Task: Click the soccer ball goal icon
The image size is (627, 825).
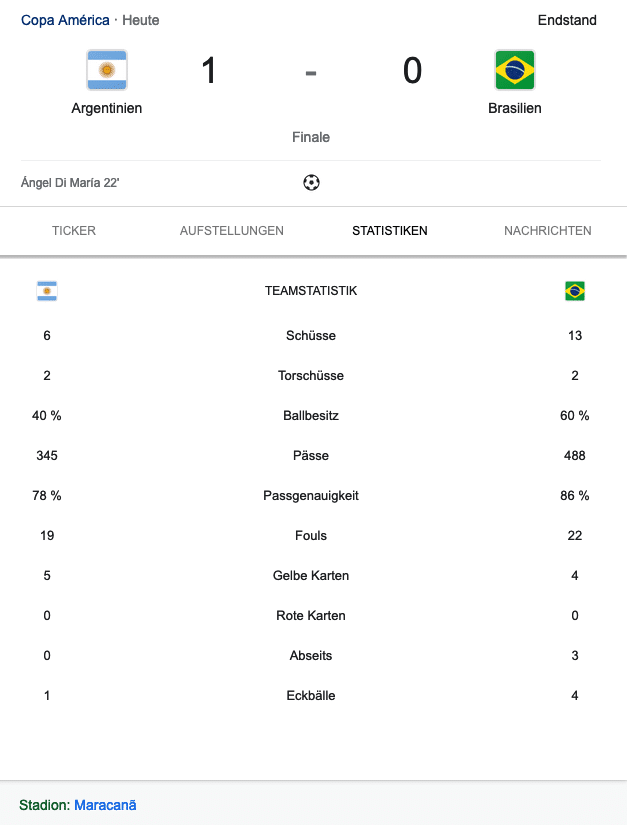Action: pos(311,182)
